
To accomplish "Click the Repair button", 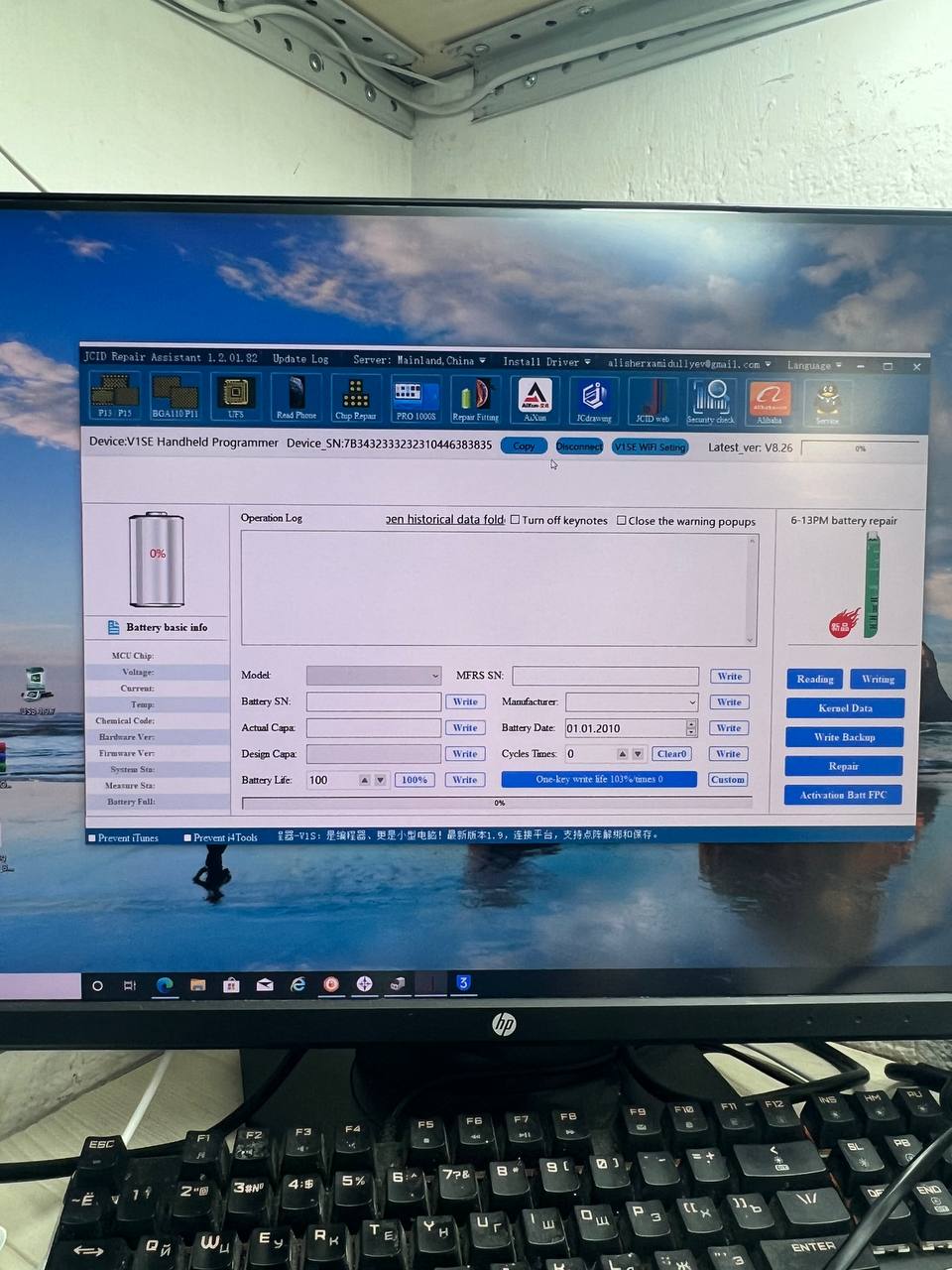I will coord(844,766).
